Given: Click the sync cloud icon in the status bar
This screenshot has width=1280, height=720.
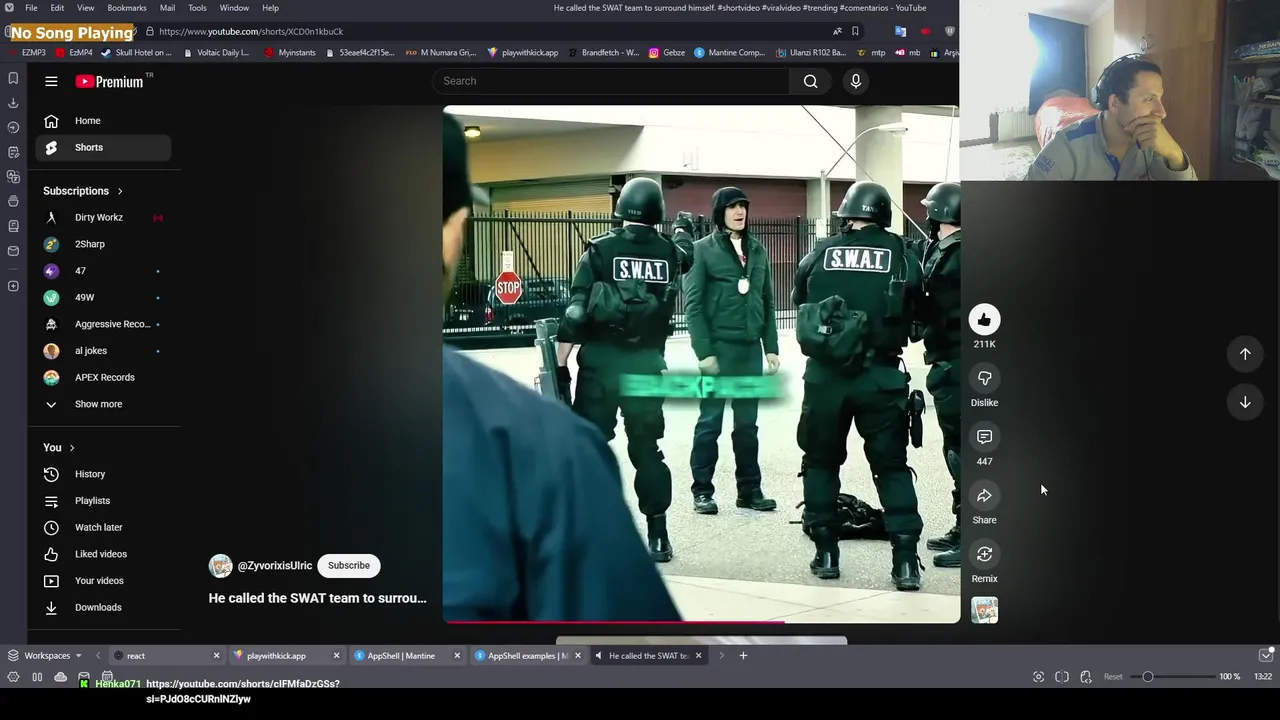Looking at the screenshot, I should (60, 677).
